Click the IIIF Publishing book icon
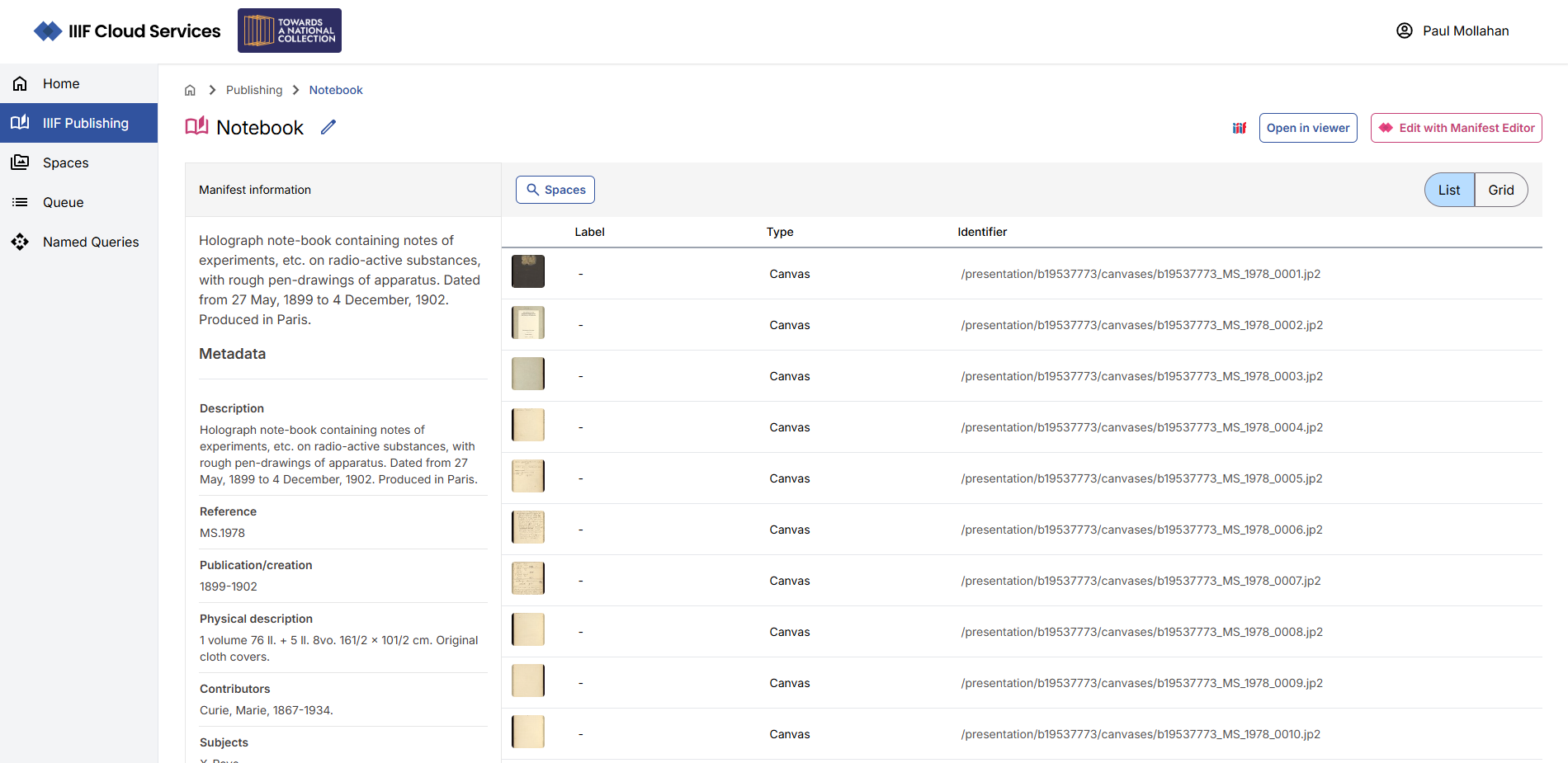Screen dimensions: 1568x763 (19, 122)
